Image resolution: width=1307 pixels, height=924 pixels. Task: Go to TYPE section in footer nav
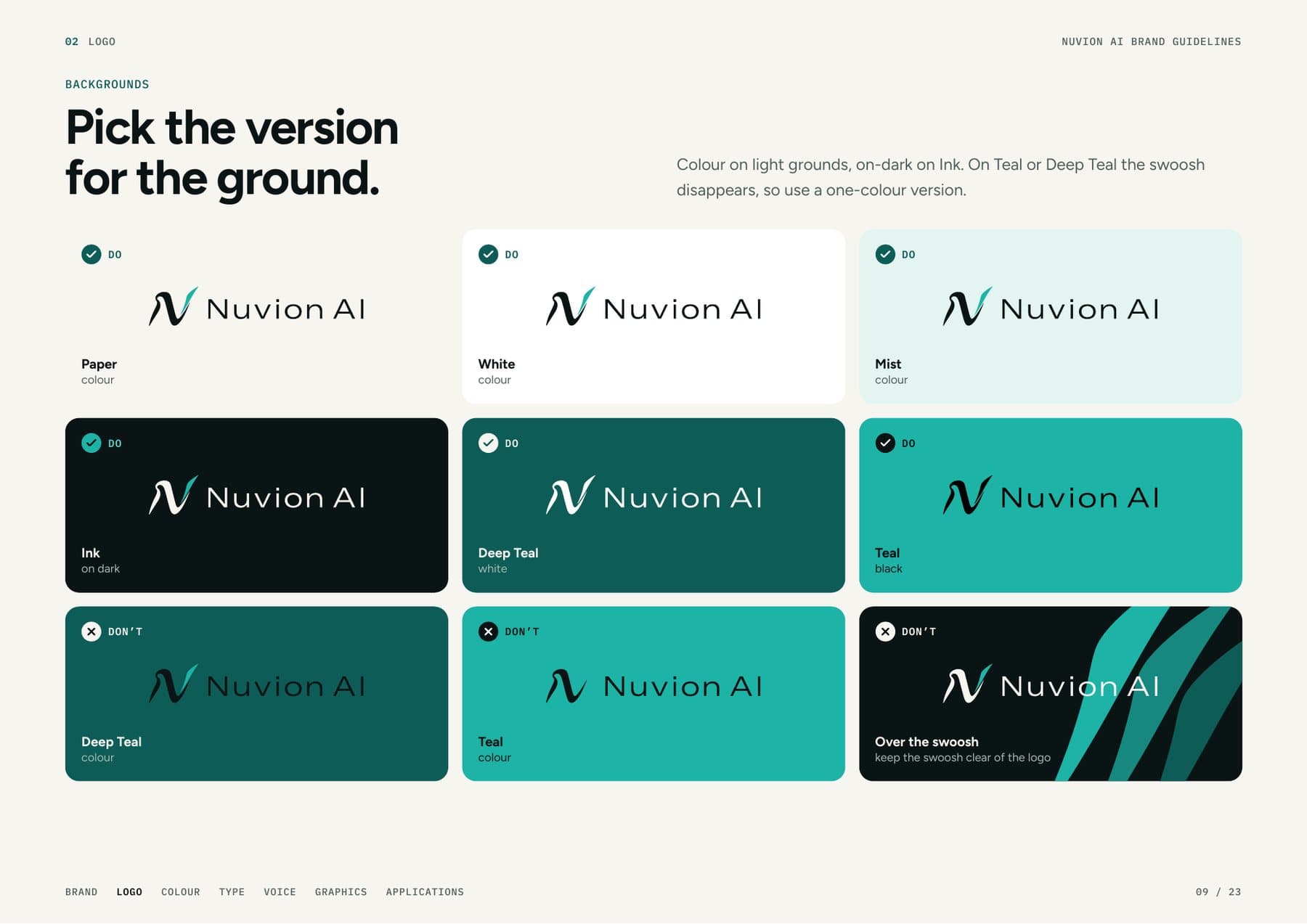[232, 892]
